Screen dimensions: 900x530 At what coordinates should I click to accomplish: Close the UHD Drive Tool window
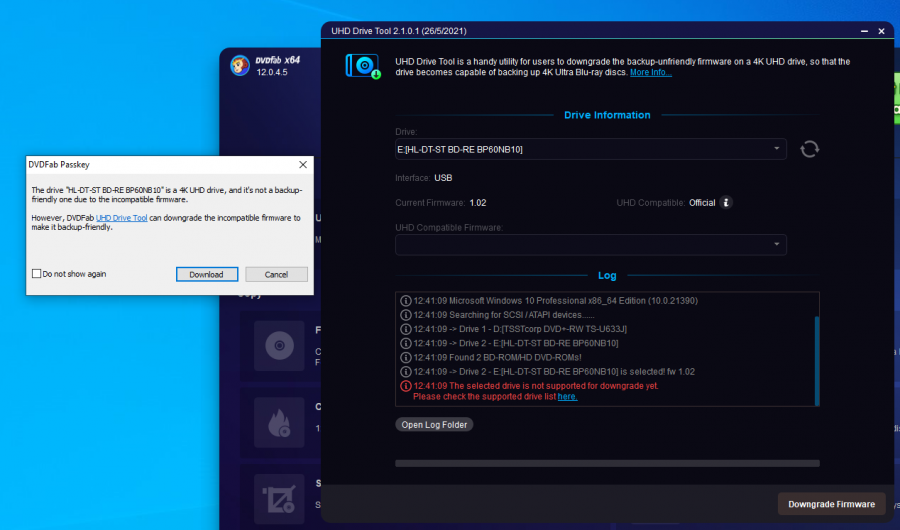point(882,31)
